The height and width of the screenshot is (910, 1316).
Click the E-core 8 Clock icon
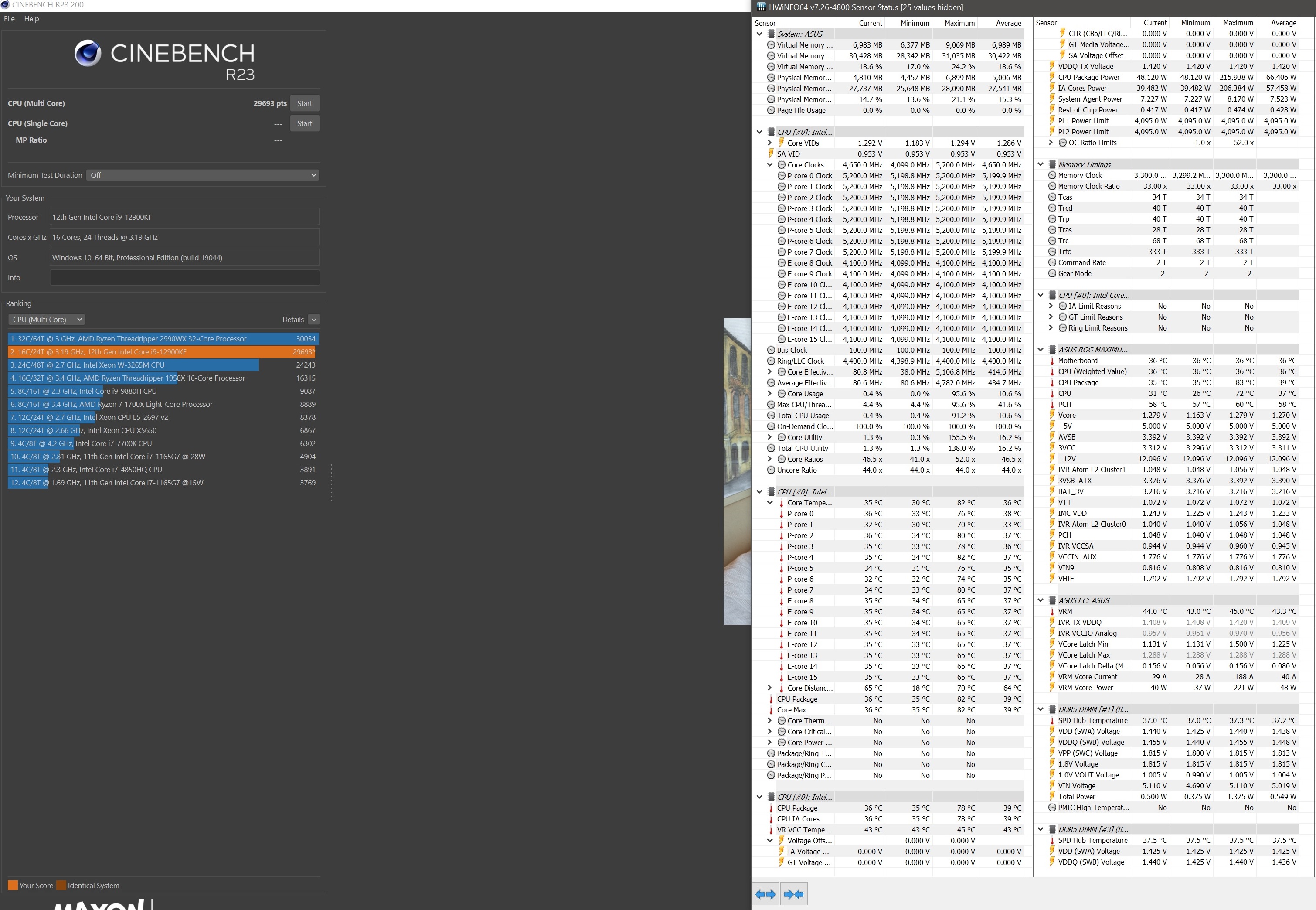[782, 263]
